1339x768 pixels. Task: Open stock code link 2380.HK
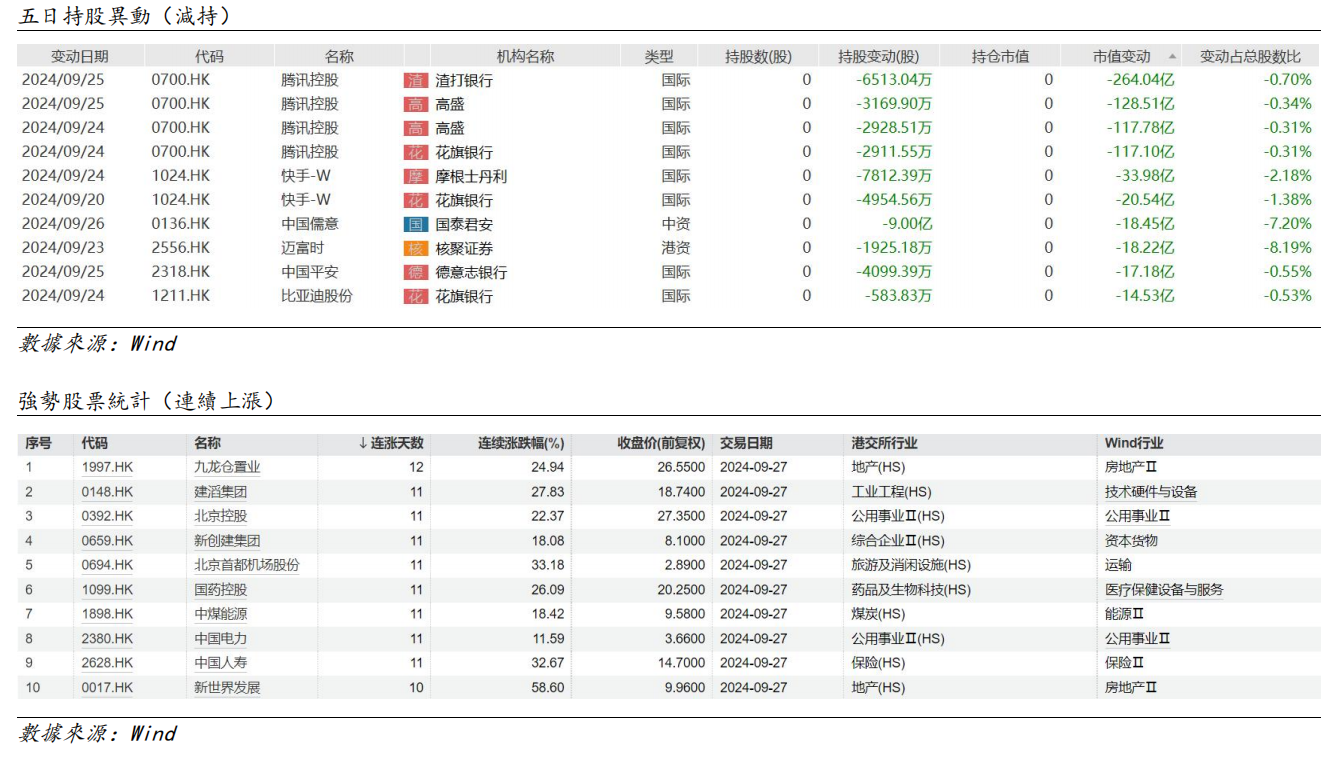(x=107, y=639)
